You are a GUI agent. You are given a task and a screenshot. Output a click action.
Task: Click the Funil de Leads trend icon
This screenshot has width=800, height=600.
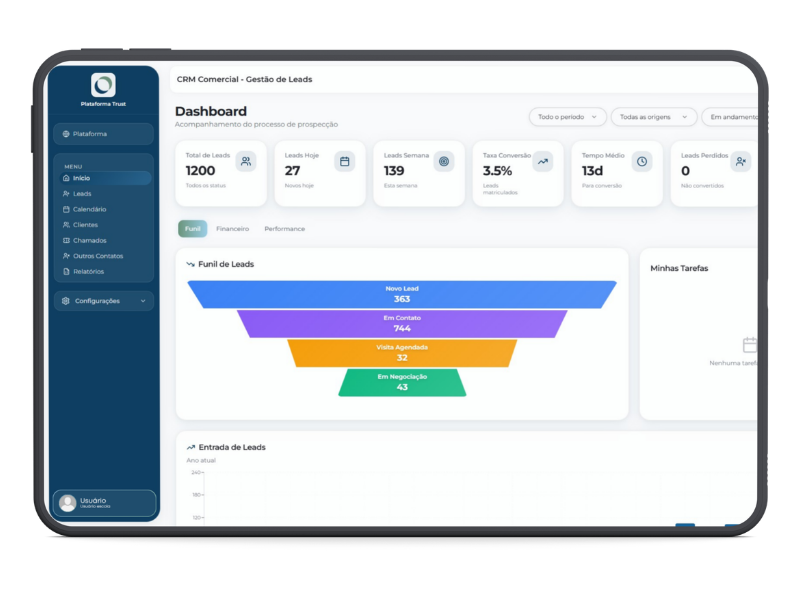(x=191, y=264)
